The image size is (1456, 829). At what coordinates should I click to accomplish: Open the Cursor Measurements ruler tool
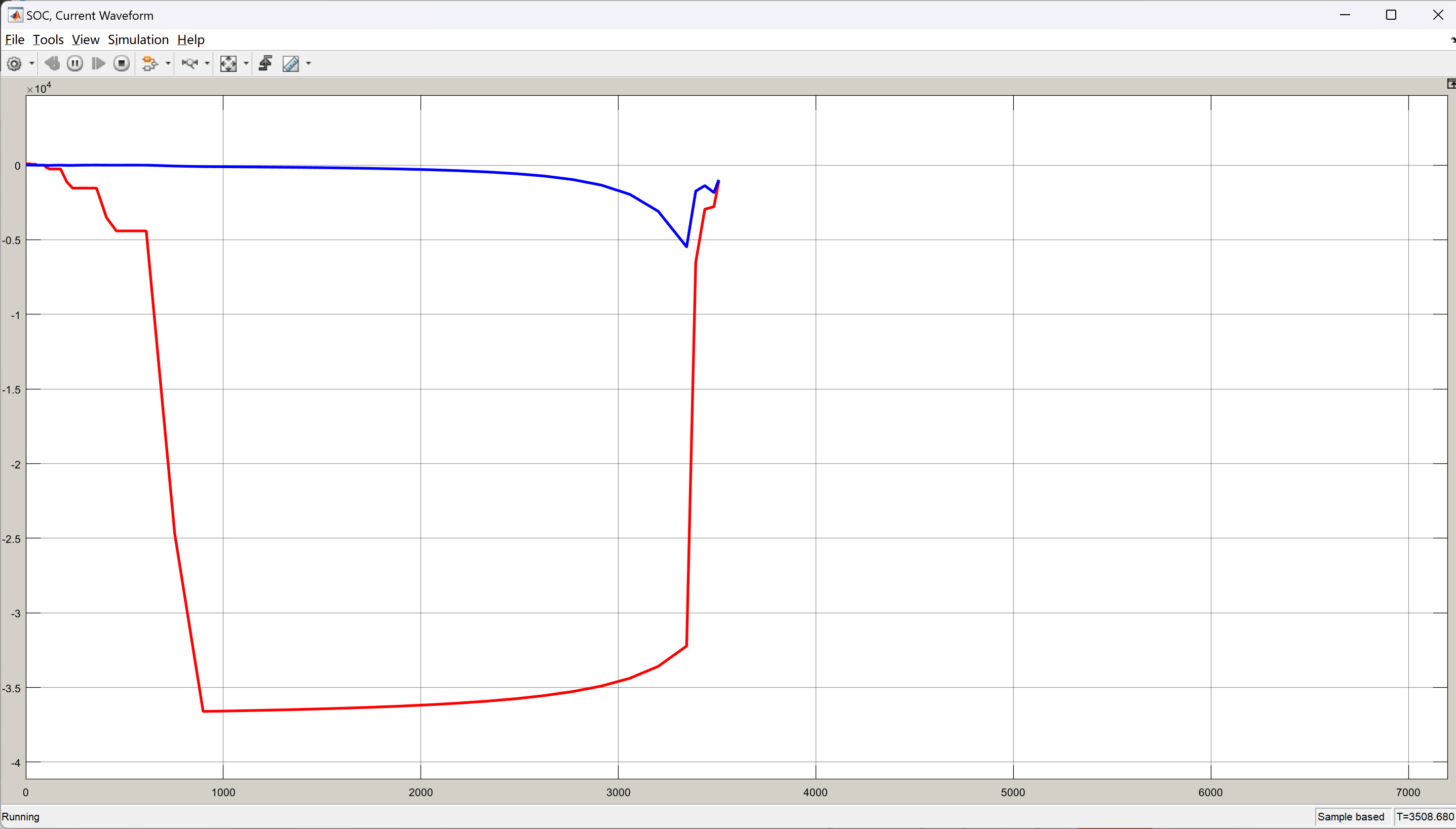click(291, 63)
